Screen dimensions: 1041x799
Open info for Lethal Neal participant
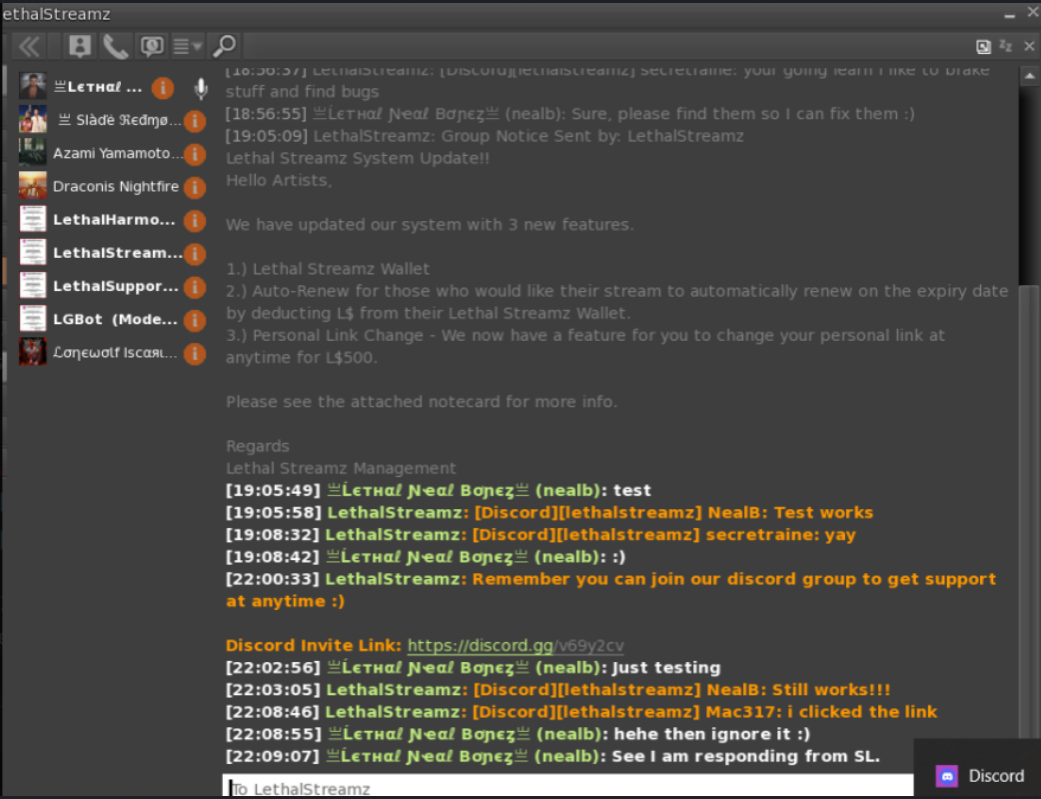(163, 88)
